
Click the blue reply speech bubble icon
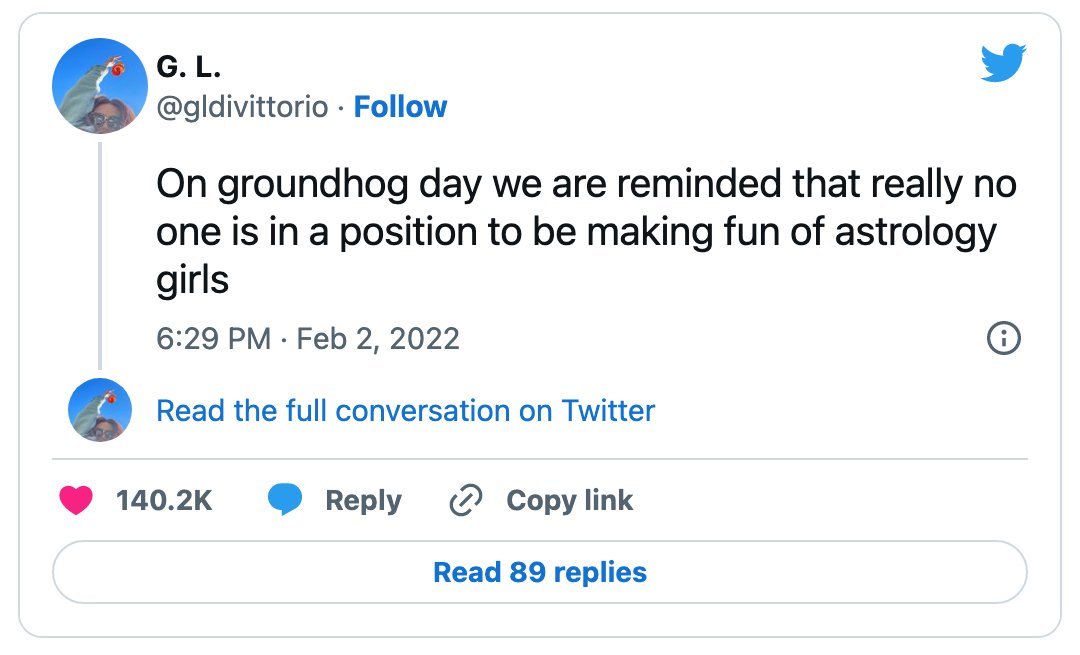coord(284,500)
